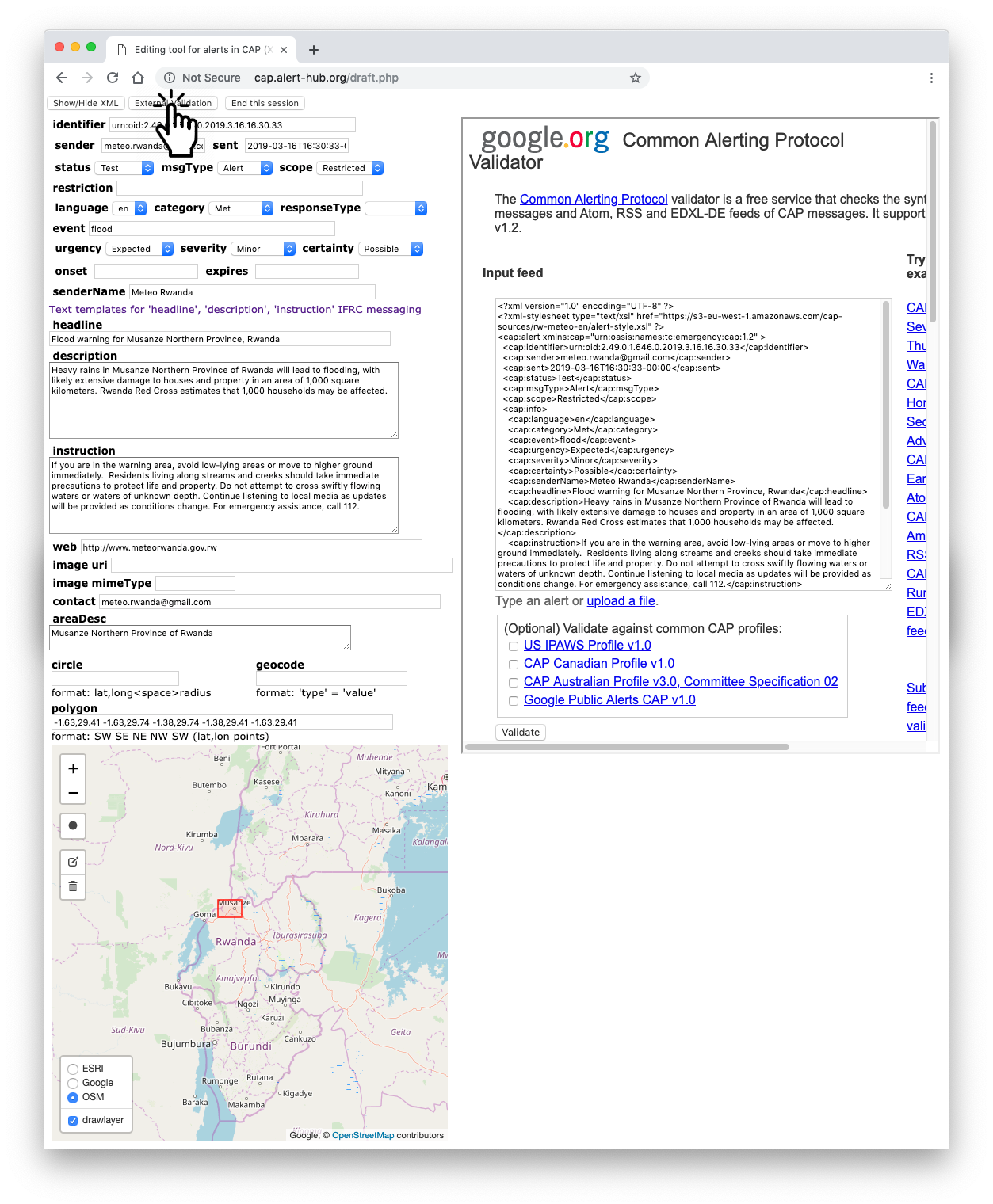Open the empty responseType dropdown
This screenshot has width=993, height=1204.
click(395, 208)
